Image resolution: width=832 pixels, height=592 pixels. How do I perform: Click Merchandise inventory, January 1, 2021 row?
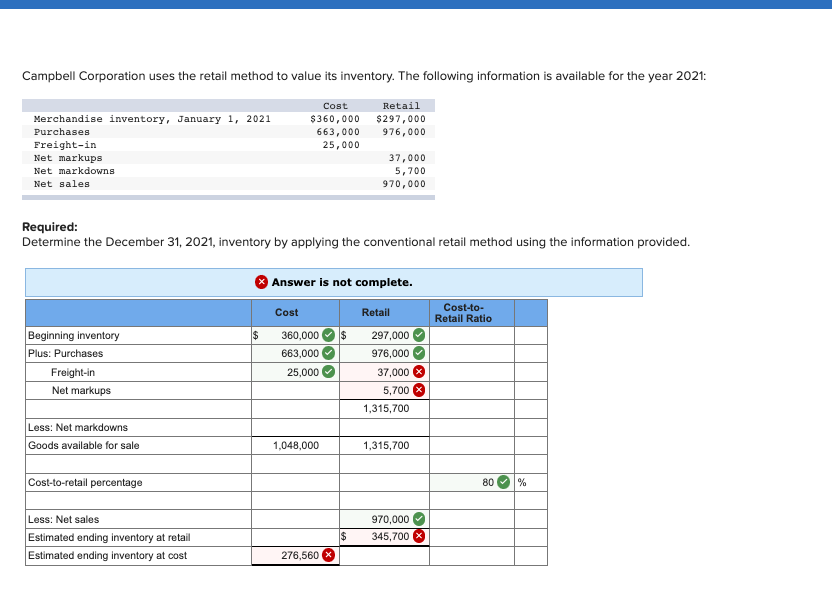pos(228,119)
